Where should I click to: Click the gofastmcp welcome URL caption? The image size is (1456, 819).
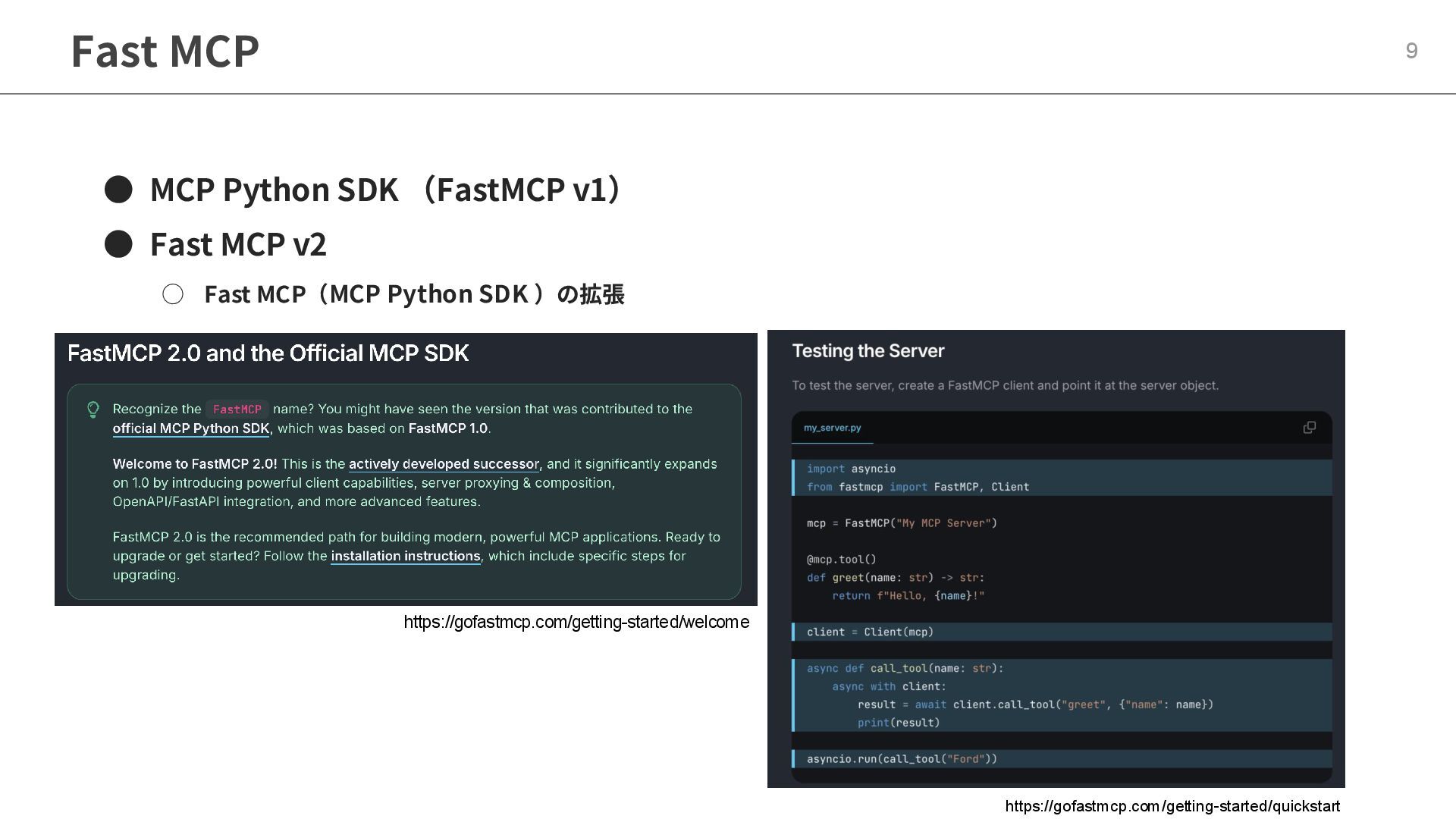point(576,623)
